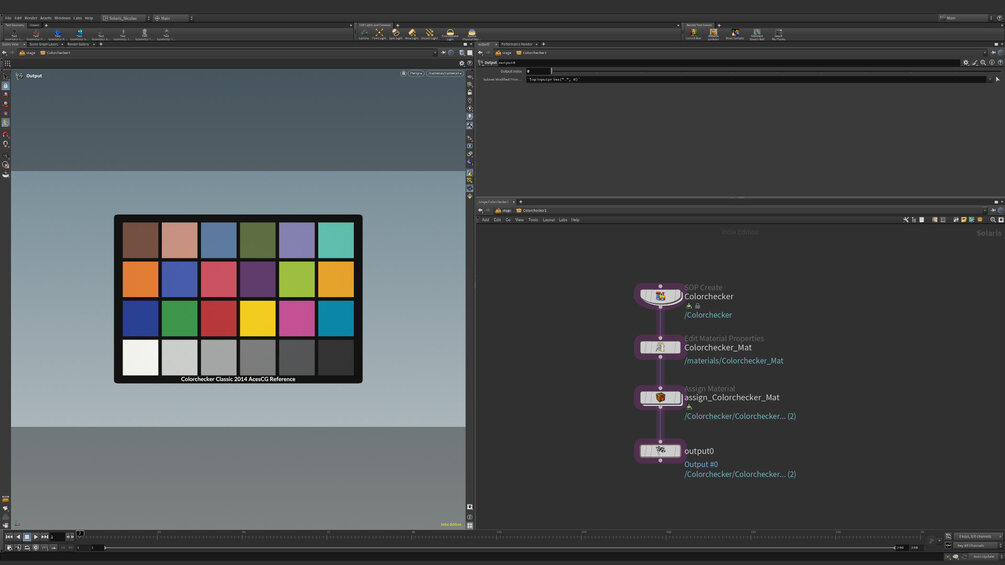Click the stage breadcrumb in the viewport path bar
The image size is (1005, 565).
pos(27,53)
